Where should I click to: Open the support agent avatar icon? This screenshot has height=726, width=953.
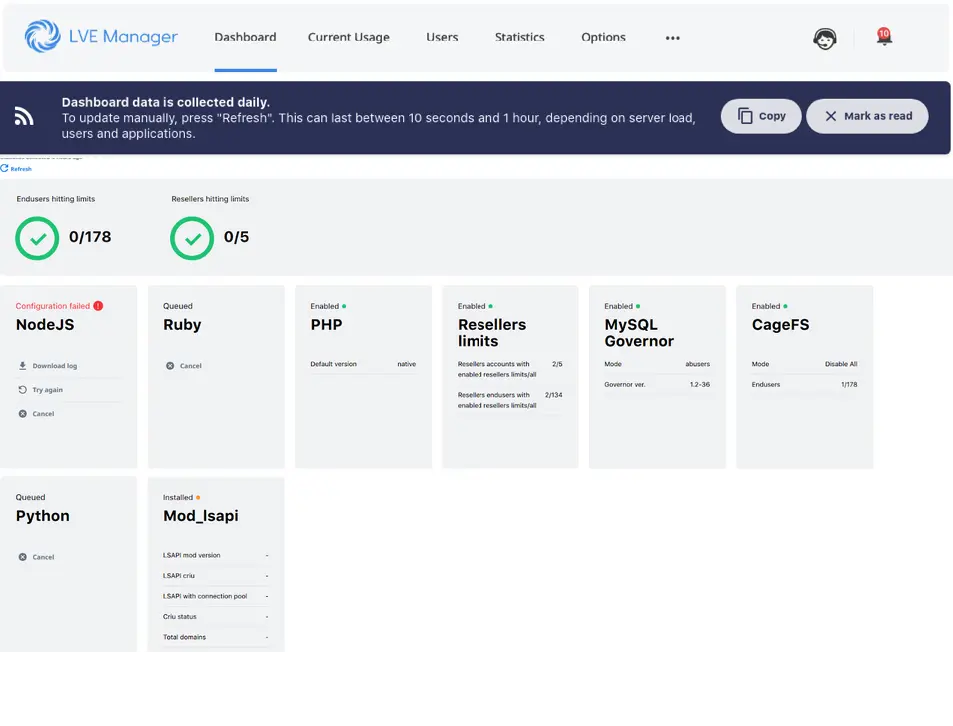(x=825, y=38)
